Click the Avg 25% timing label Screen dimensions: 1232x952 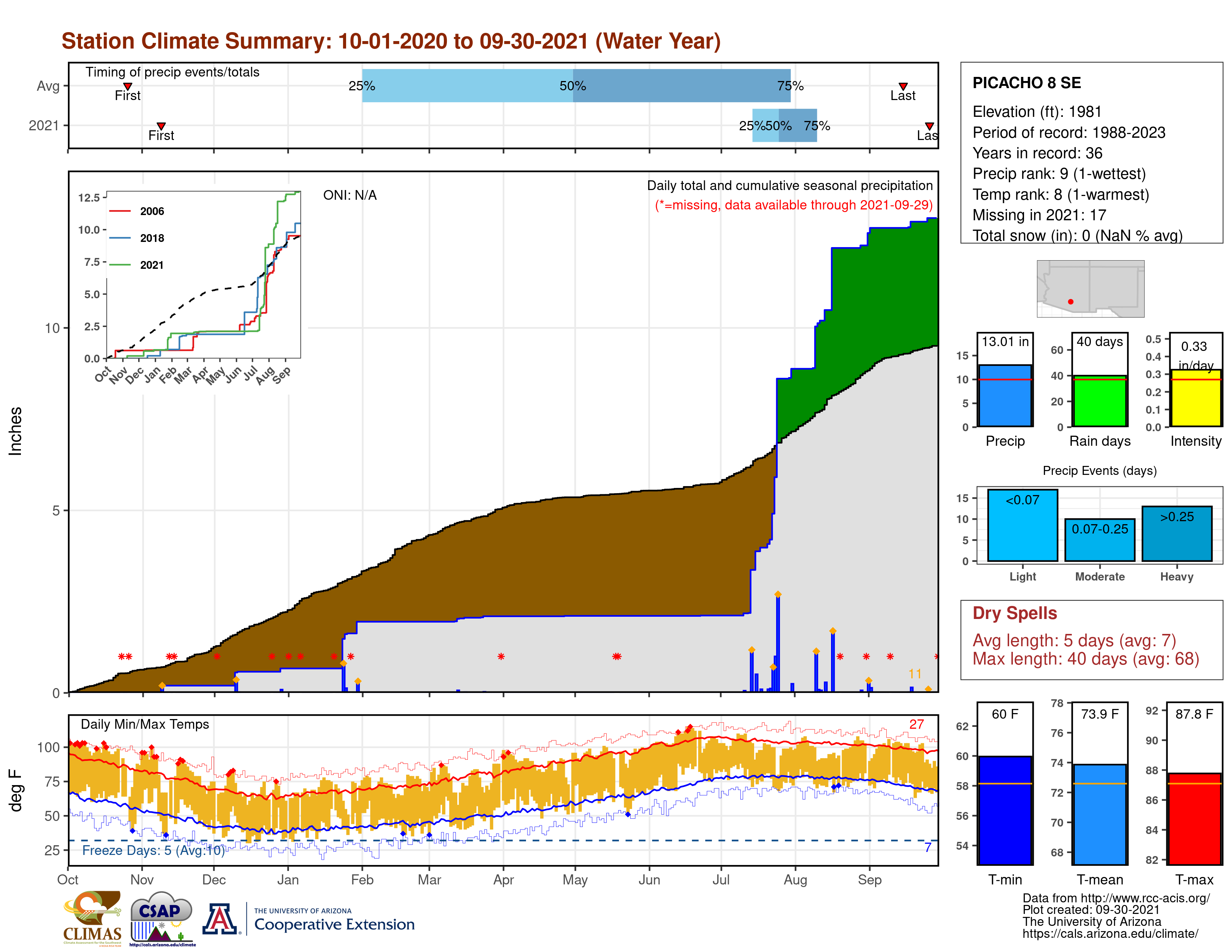point(362,86)
